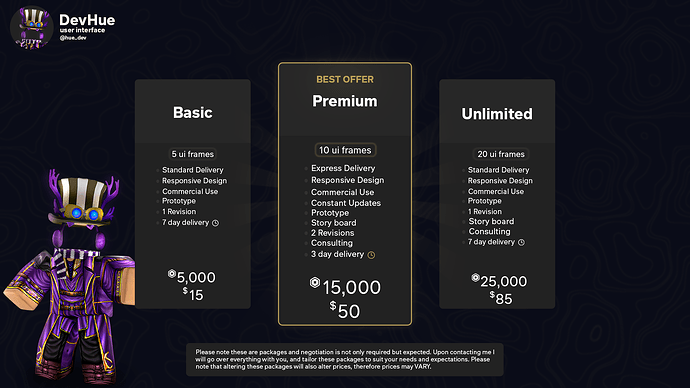Click the Robux icon next to 15,000
The height and width of the screenshot is (388, 690).
click(315, 282)
